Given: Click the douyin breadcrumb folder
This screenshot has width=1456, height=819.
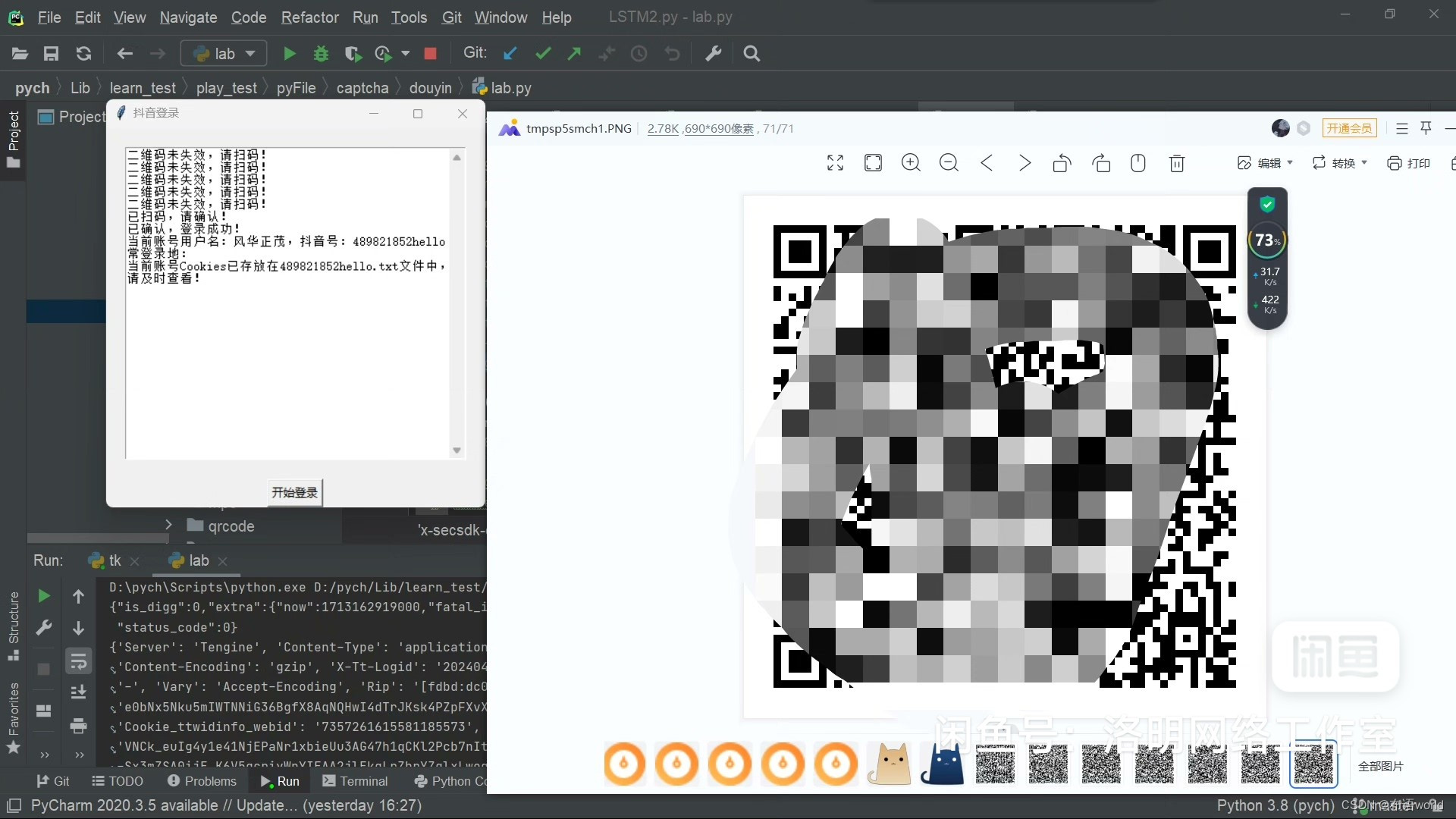Looking at the screenshot, I should 430,88.
